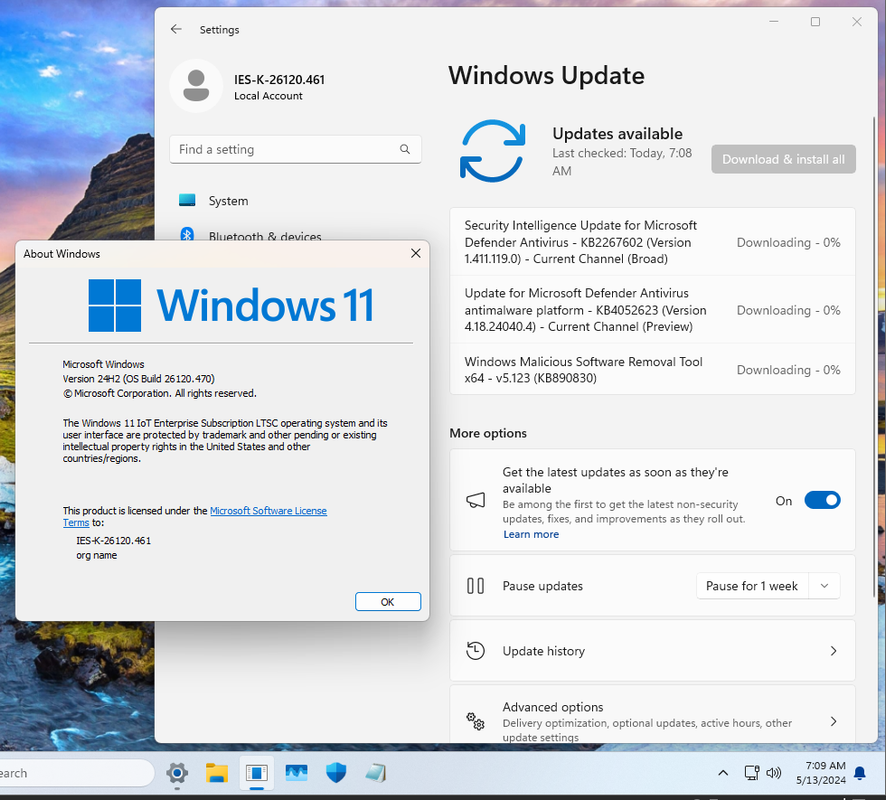The width and height of the screenshot is (886, 800).
Task: Maximize the Settings window
Action: pos(815,21)
